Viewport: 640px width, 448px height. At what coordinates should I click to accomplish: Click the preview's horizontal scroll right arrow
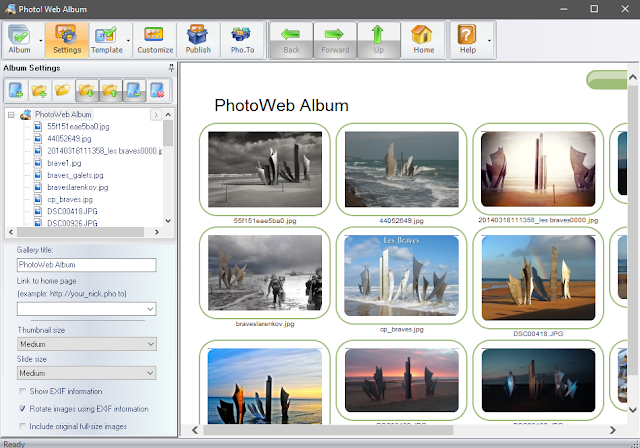pos(612,430)
